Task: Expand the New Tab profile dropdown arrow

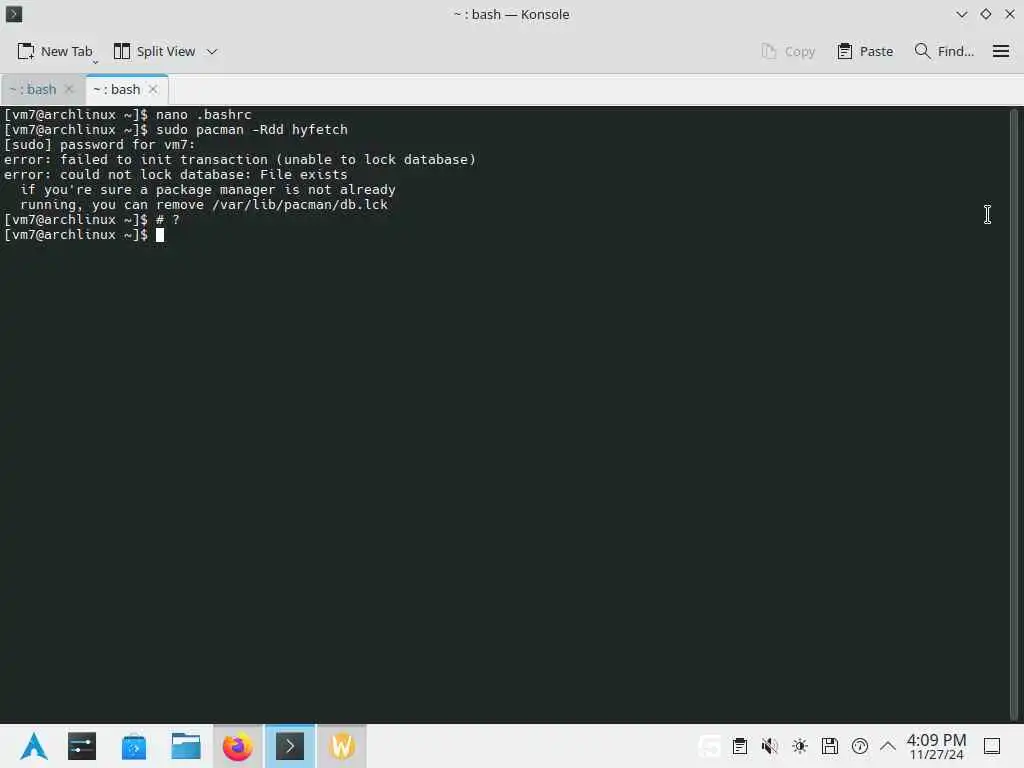Action: coord(95,62)
